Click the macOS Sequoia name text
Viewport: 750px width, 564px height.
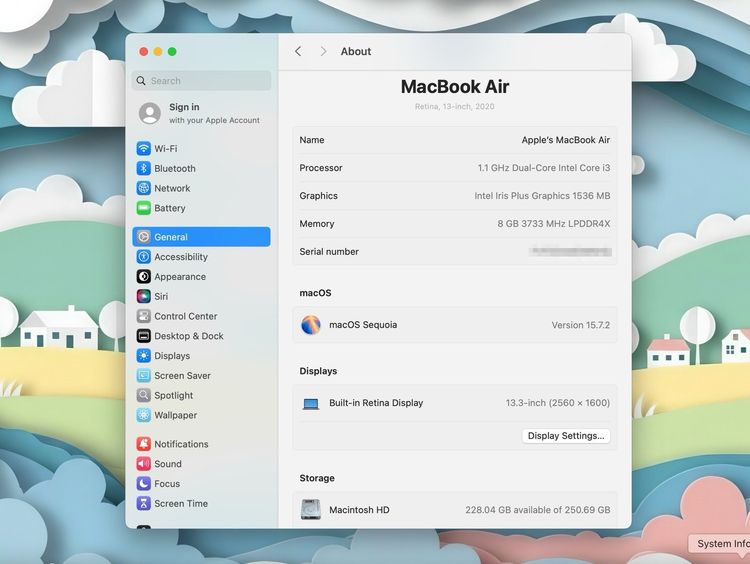click(x=363, y=325)
